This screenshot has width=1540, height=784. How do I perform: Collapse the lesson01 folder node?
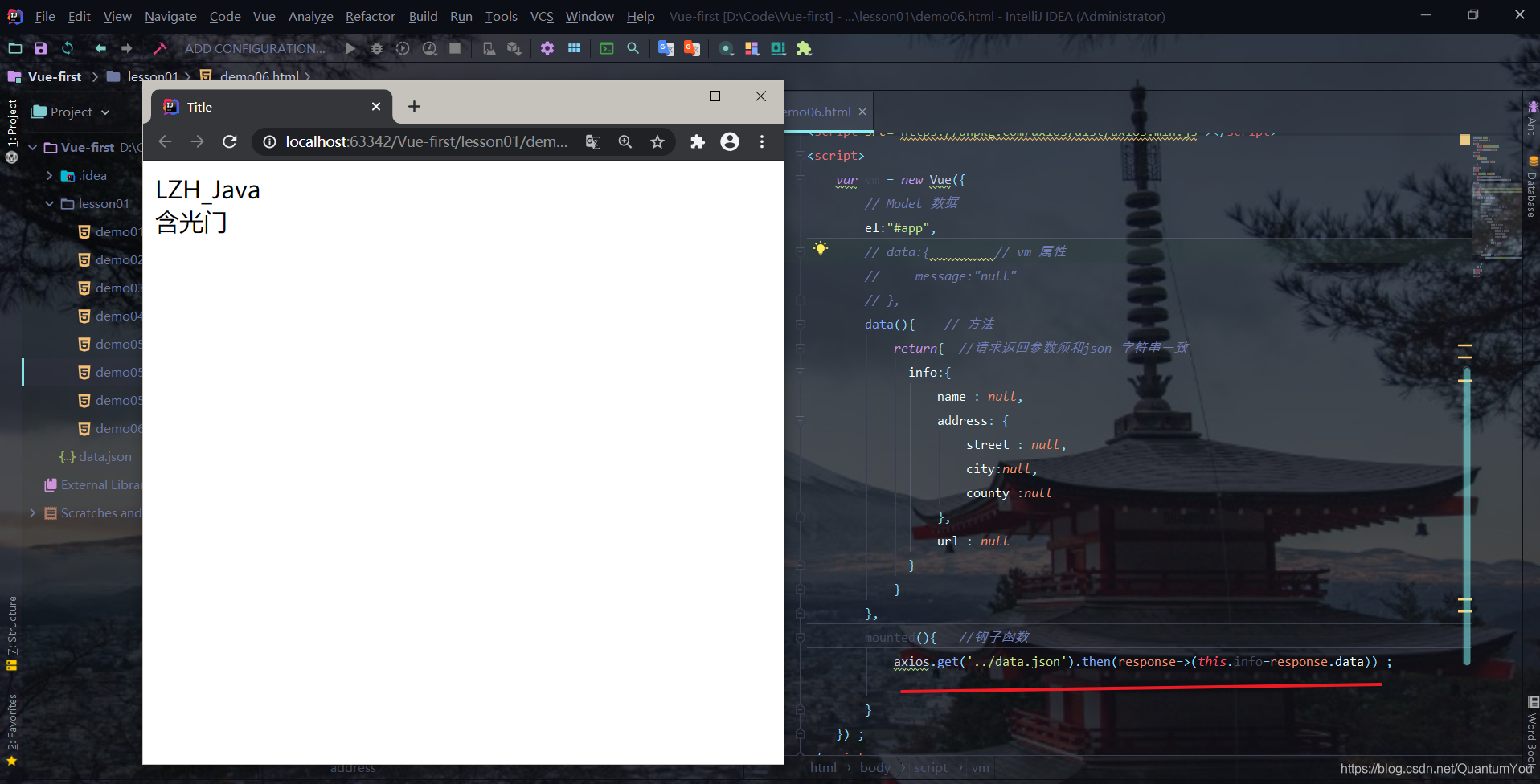click(x=50, y=203)
